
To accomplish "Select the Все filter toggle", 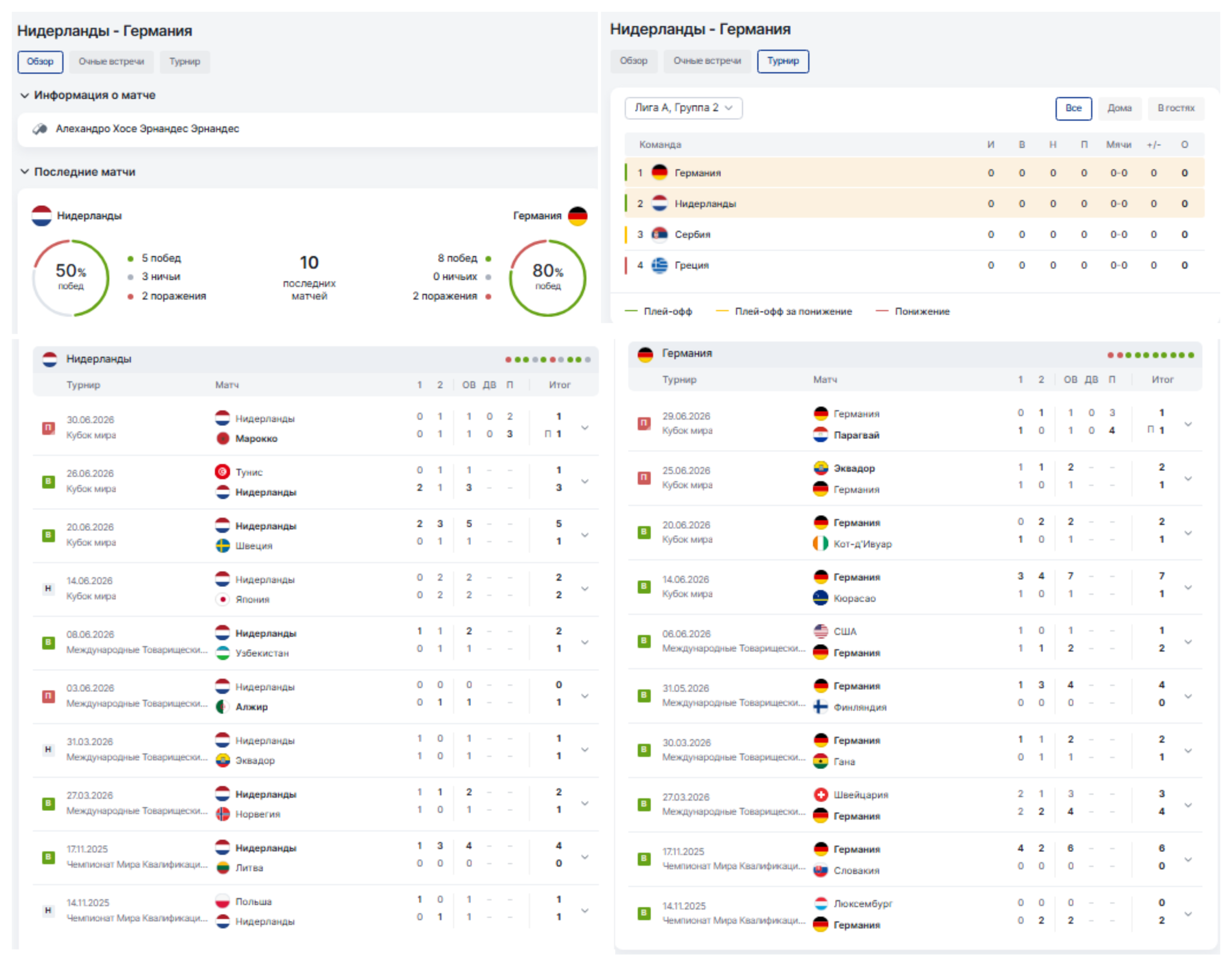I will 1074,108.
